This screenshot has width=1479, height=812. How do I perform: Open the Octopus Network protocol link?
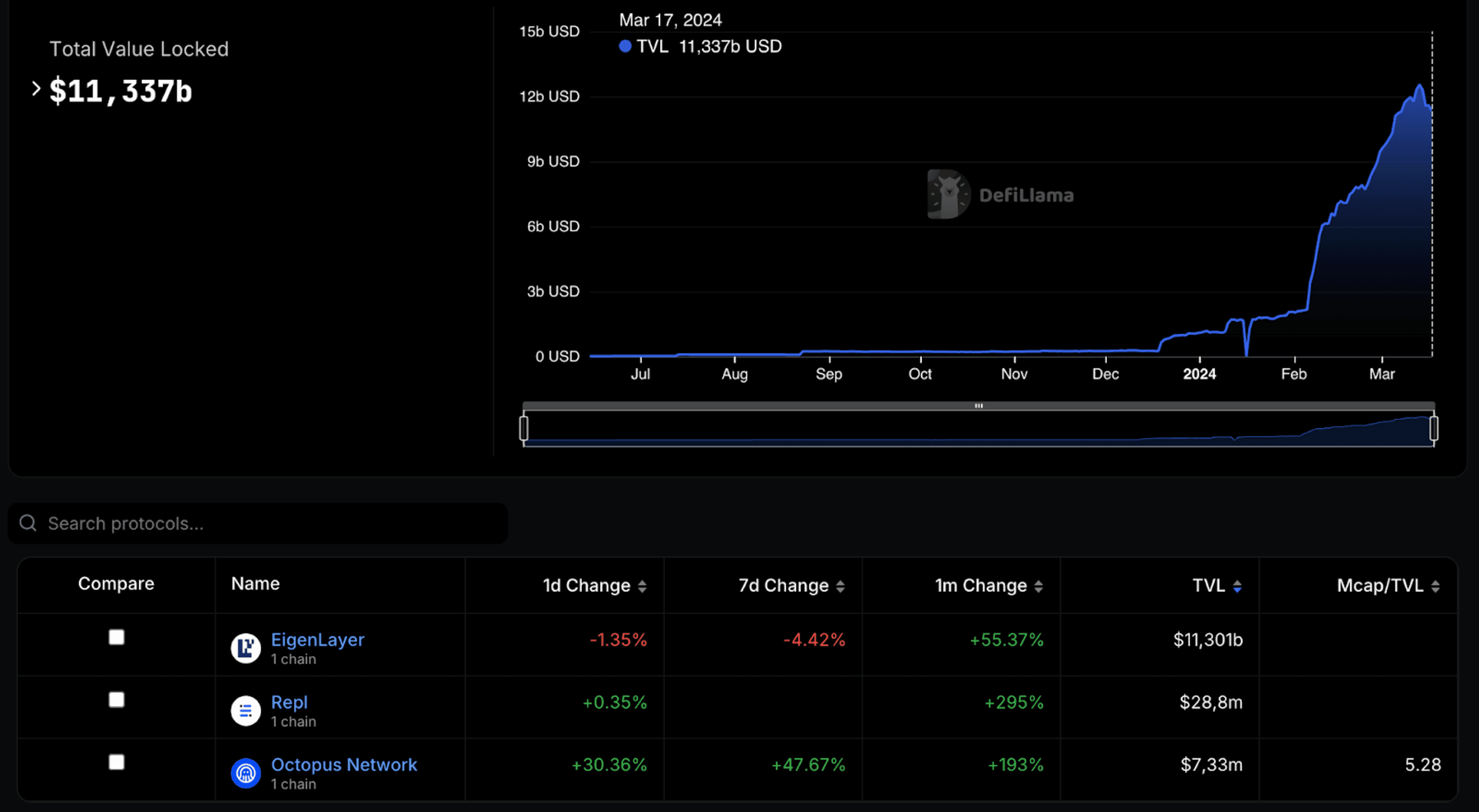(x=344, y=764)
